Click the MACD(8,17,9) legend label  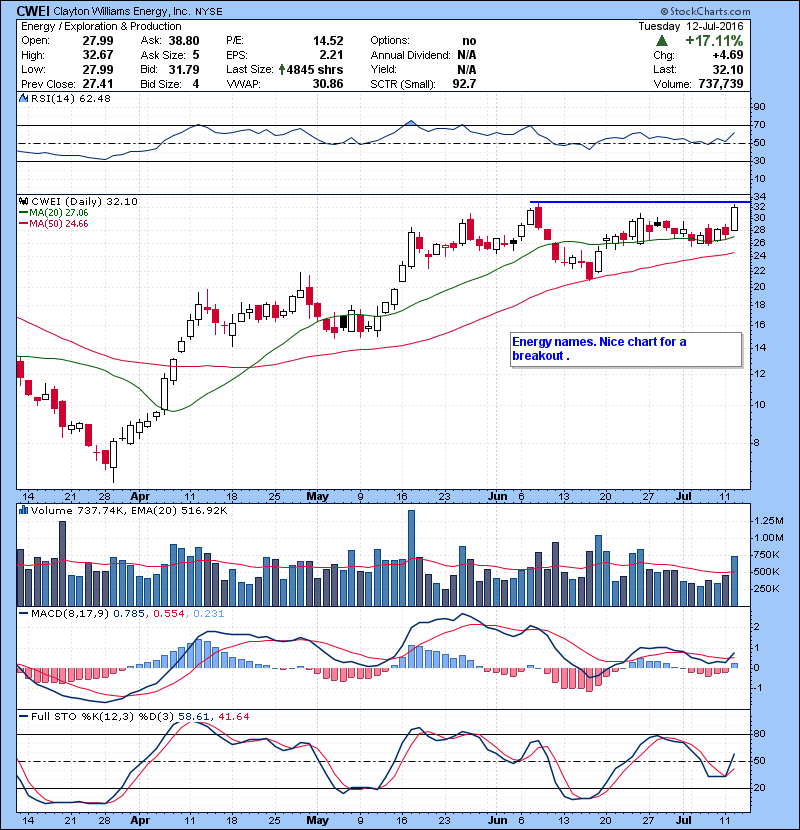pyautogui.click(x=70, y=614)
